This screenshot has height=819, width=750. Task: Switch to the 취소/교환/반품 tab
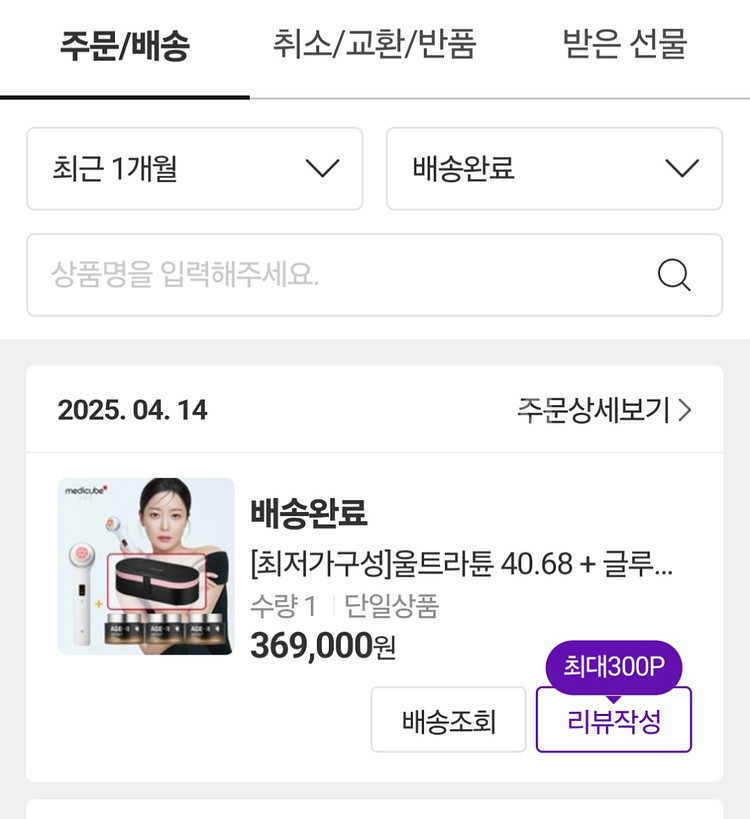pyautogui.click(x=374, y=44)
